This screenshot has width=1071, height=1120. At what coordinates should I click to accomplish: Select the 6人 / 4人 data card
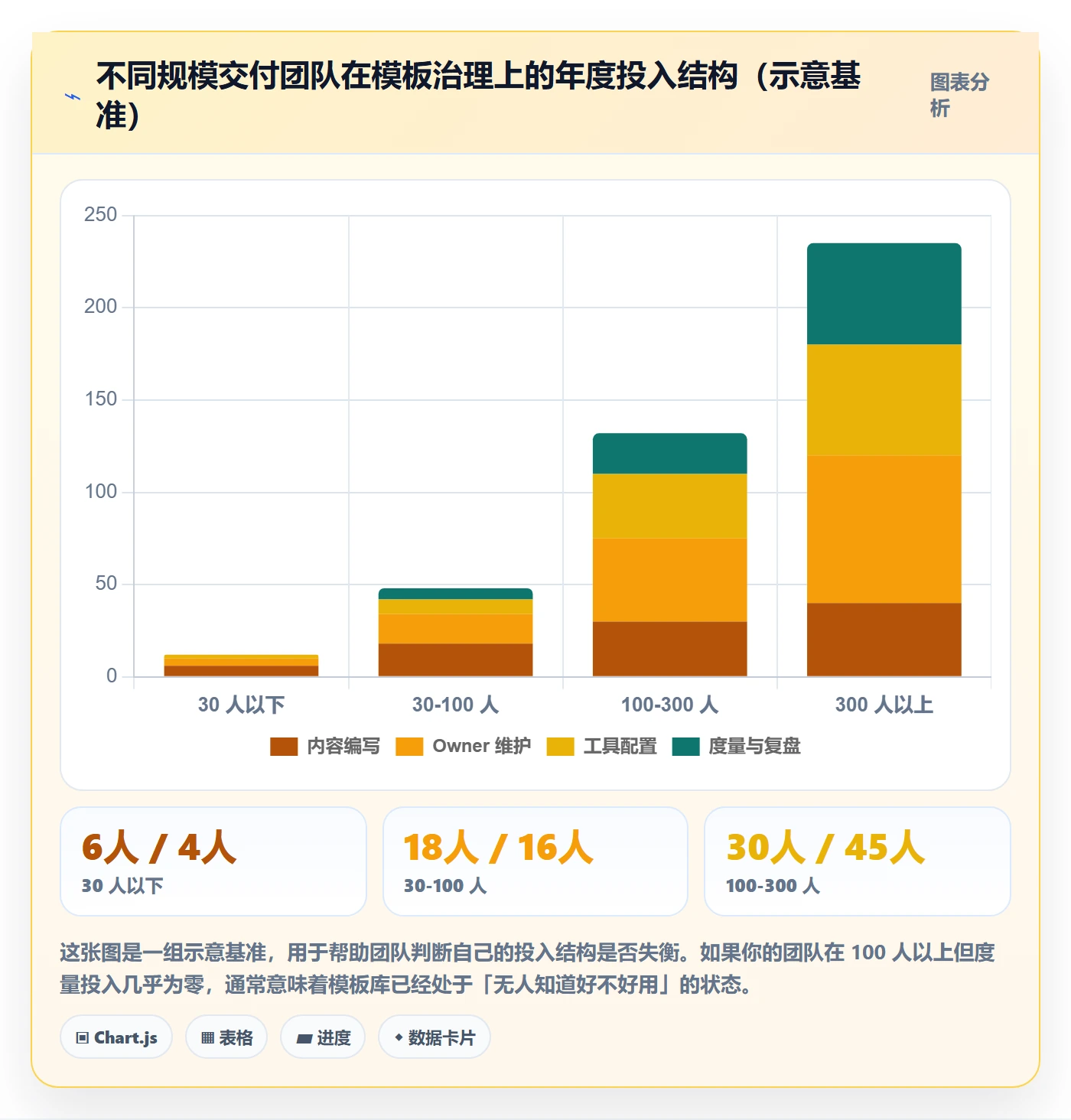[x=213, y=861]
